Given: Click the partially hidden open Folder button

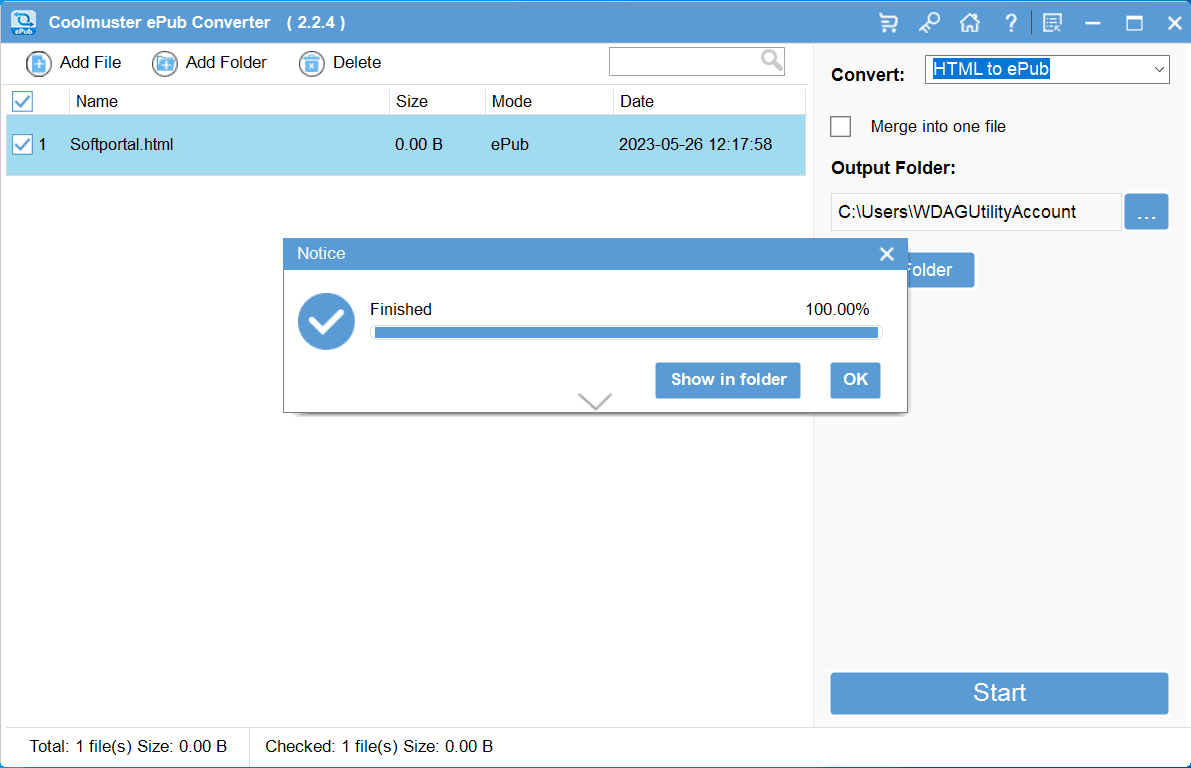Looking at the screenshot, I should 941,270.
